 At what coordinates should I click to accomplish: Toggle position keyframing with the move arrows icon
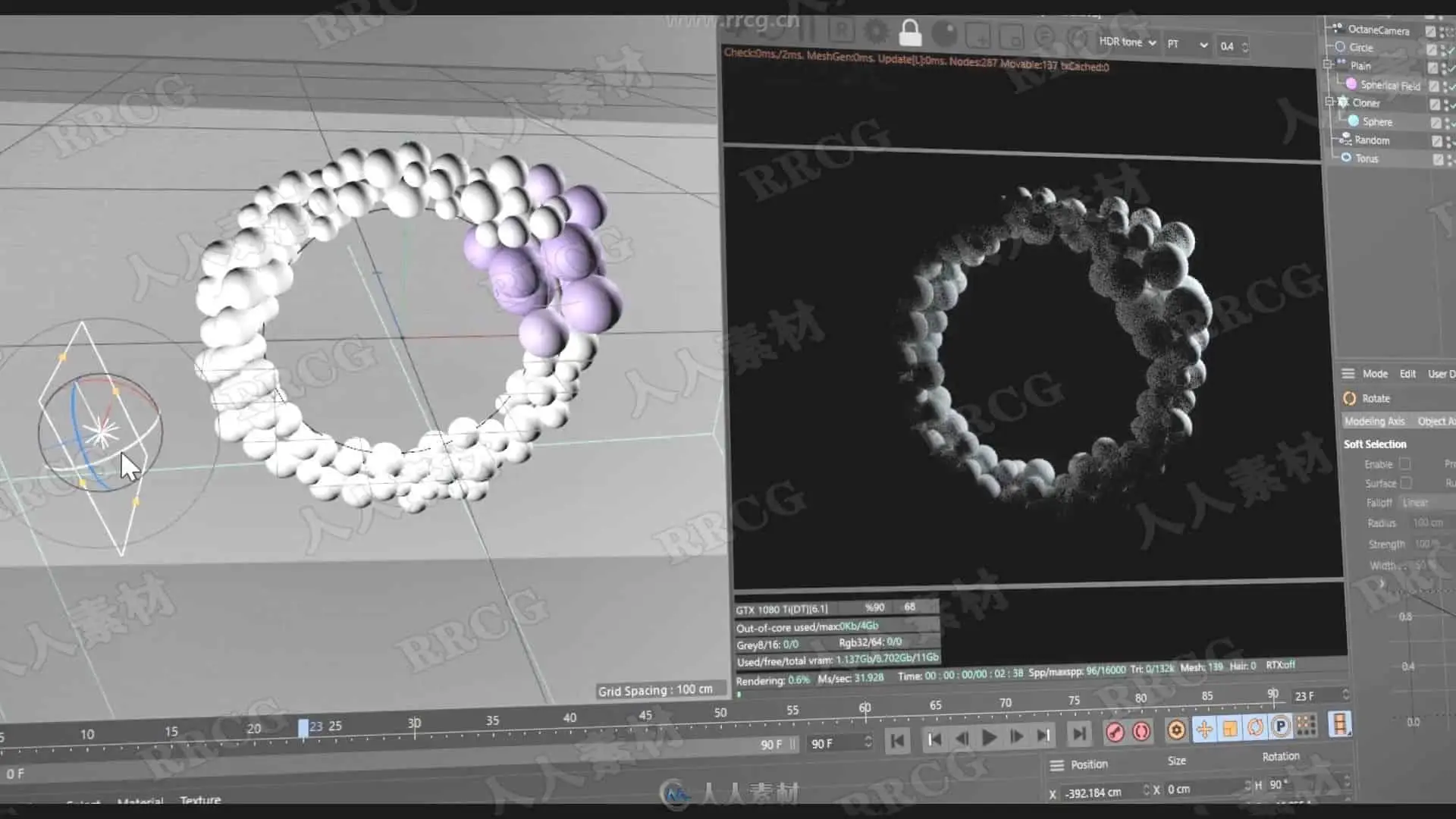pyautogui.click(x=1204, y=729)
